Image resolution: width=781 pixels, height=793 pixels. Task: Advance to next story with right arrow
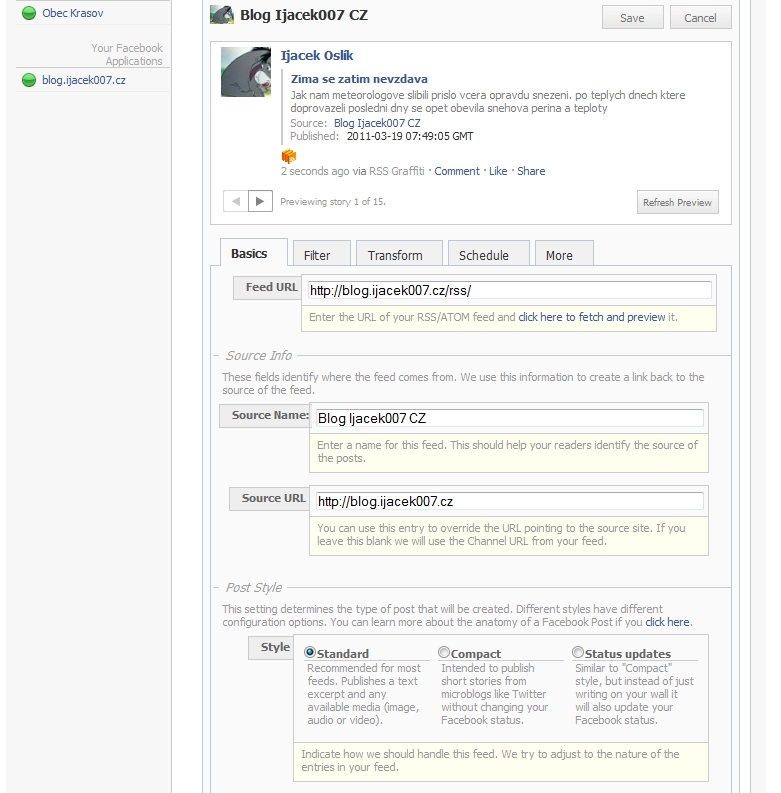(x=260, y=201)
